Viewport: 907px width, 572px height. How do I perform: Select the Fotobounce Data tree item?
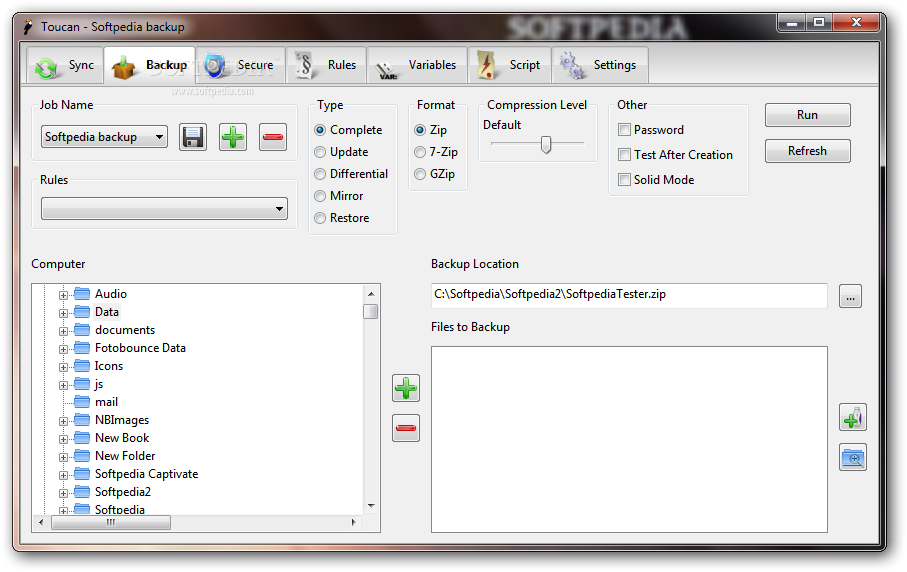pyautogui.click(x=140, y=348)
